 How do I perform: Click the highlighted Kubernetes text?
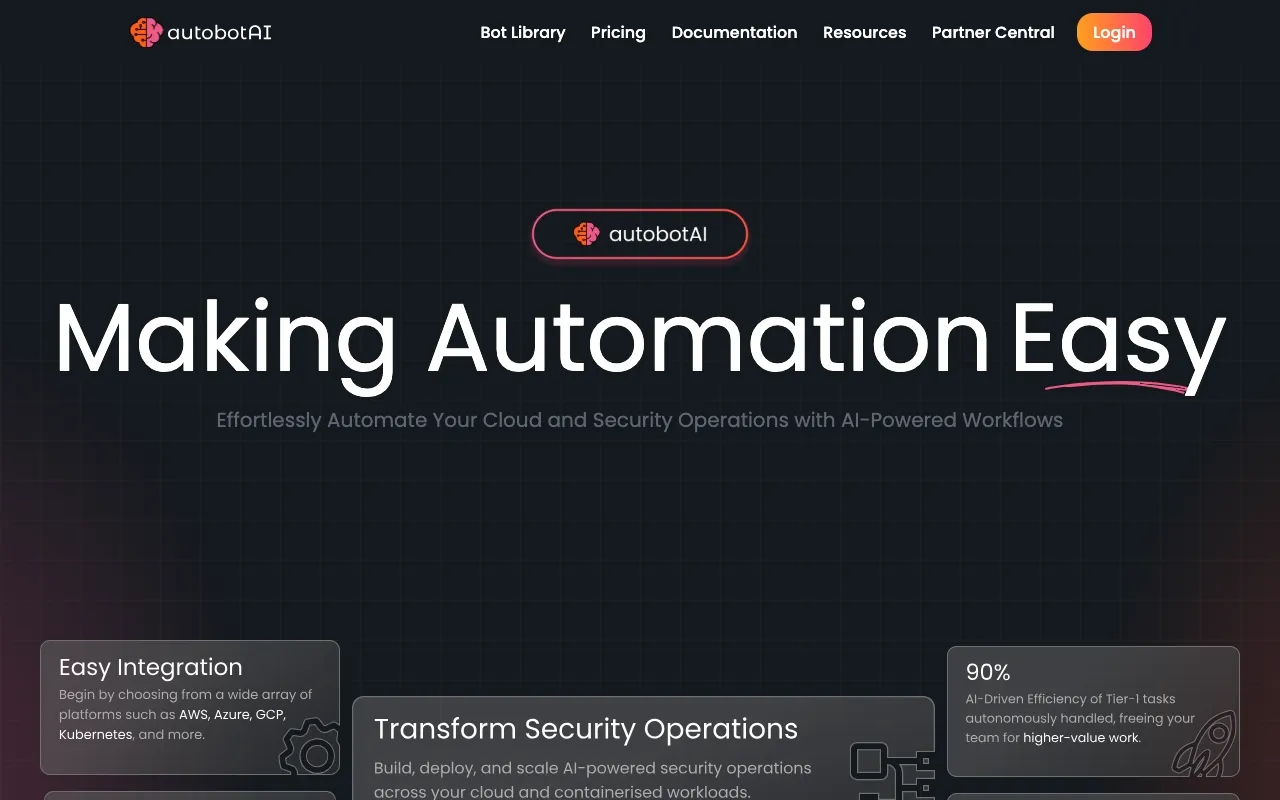coord(95,734)
